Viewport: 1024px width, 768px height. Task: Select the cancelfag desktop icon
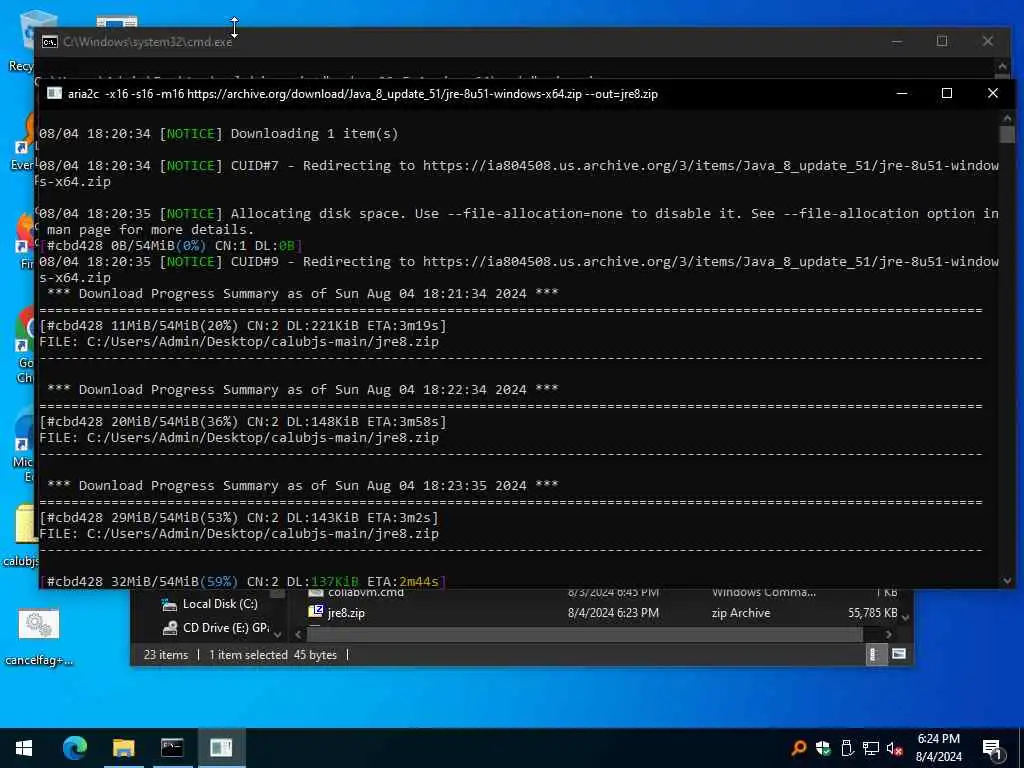(39, 637)
